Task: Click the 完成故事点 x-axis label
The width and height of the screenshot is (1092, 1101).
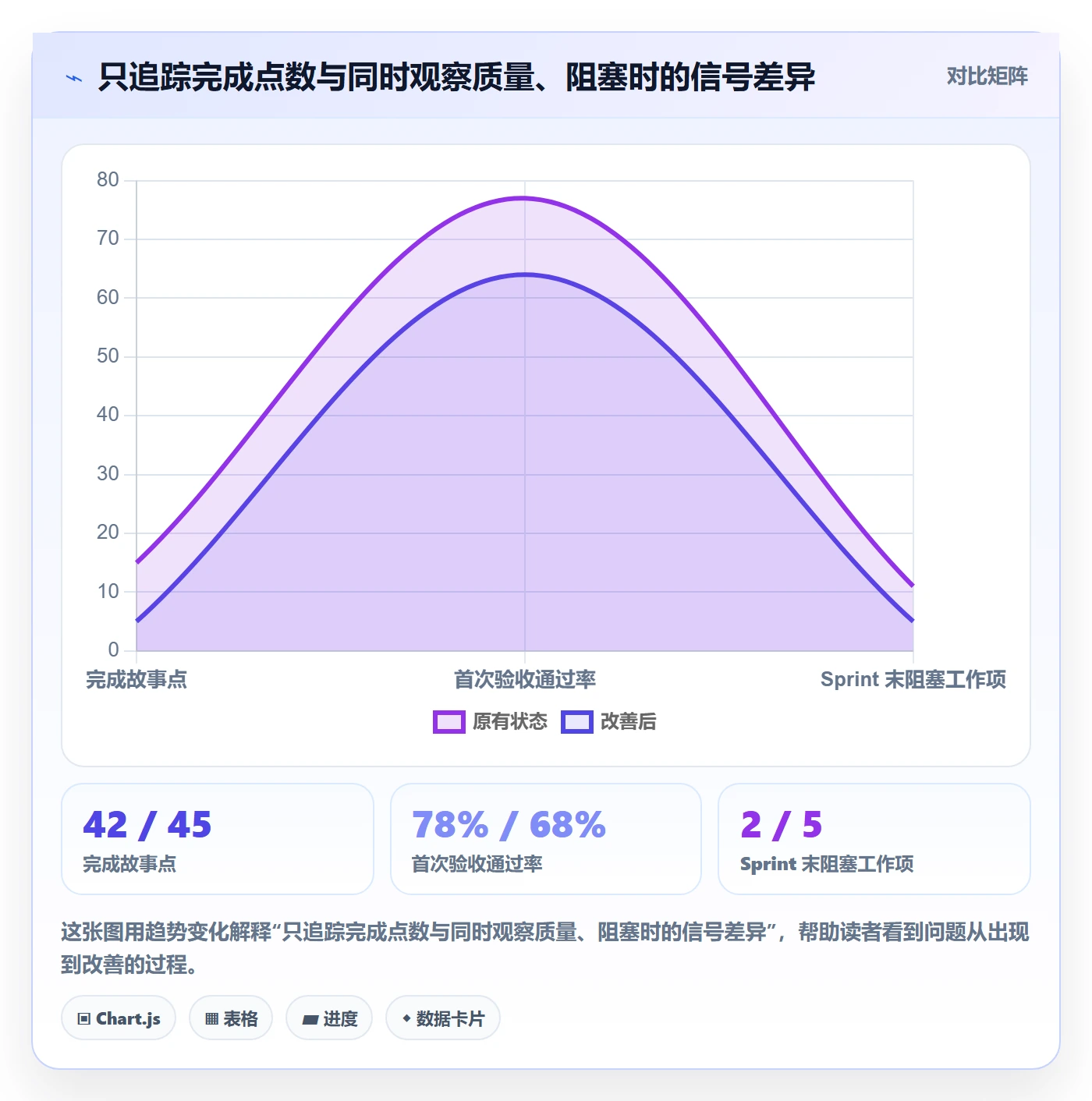Action: [136, 680]
